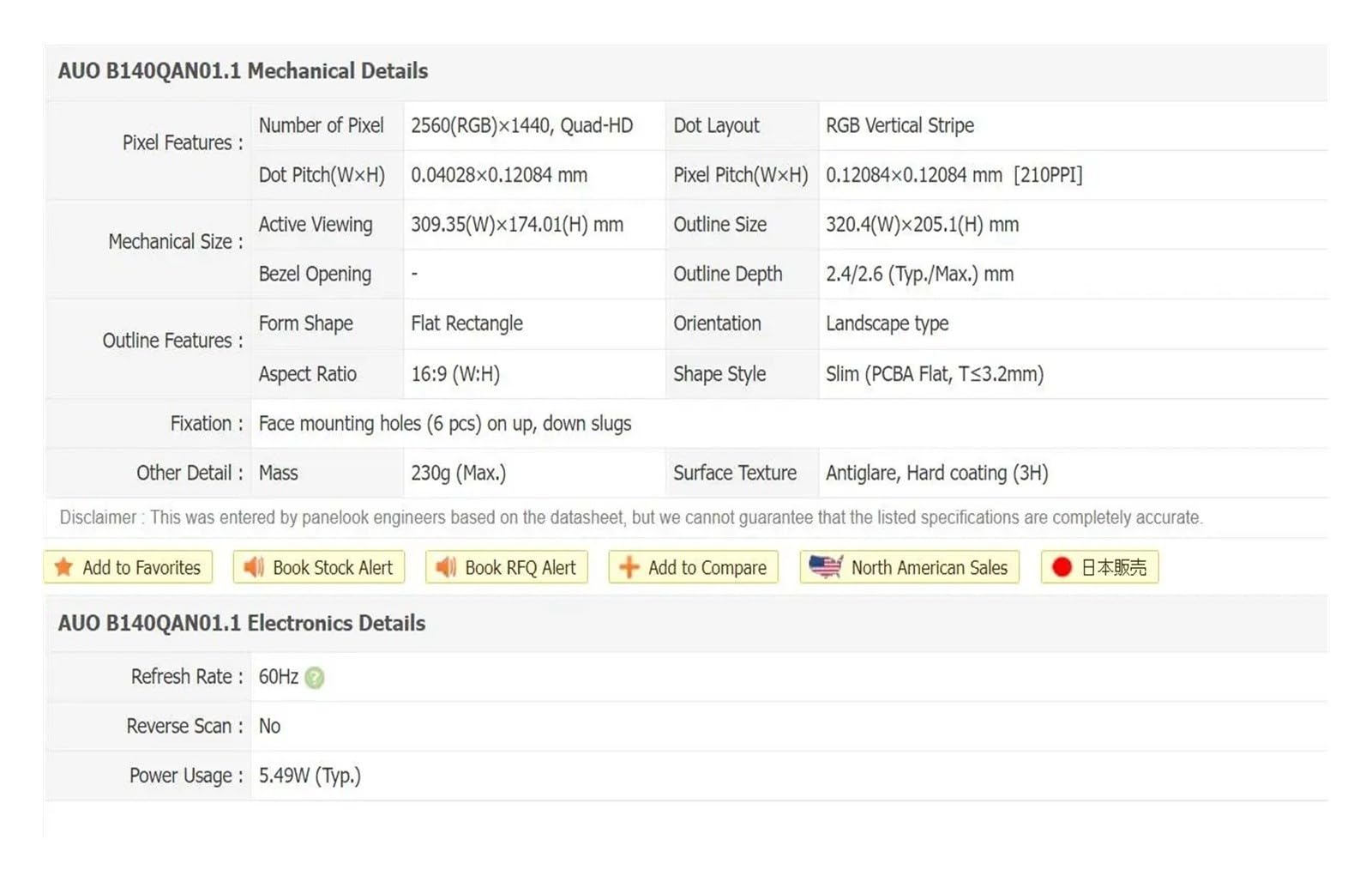
Task: Select the 0.12084×0.12084 mm [210PPI] value
Action: pyautogui.click(x=954, y=176)
